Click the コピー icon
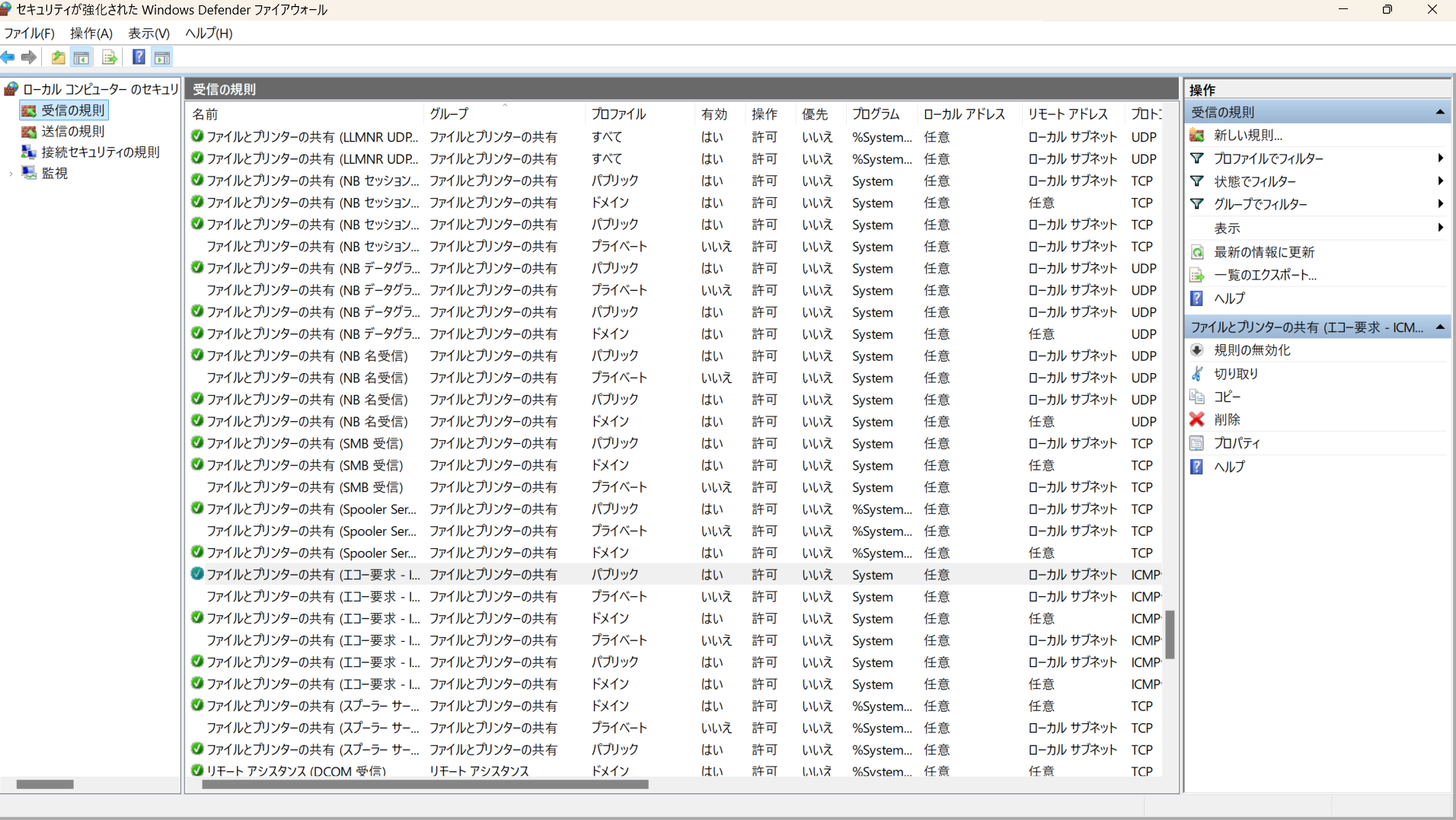Viewport: 1456px width, 820px height. (1197, 397)
